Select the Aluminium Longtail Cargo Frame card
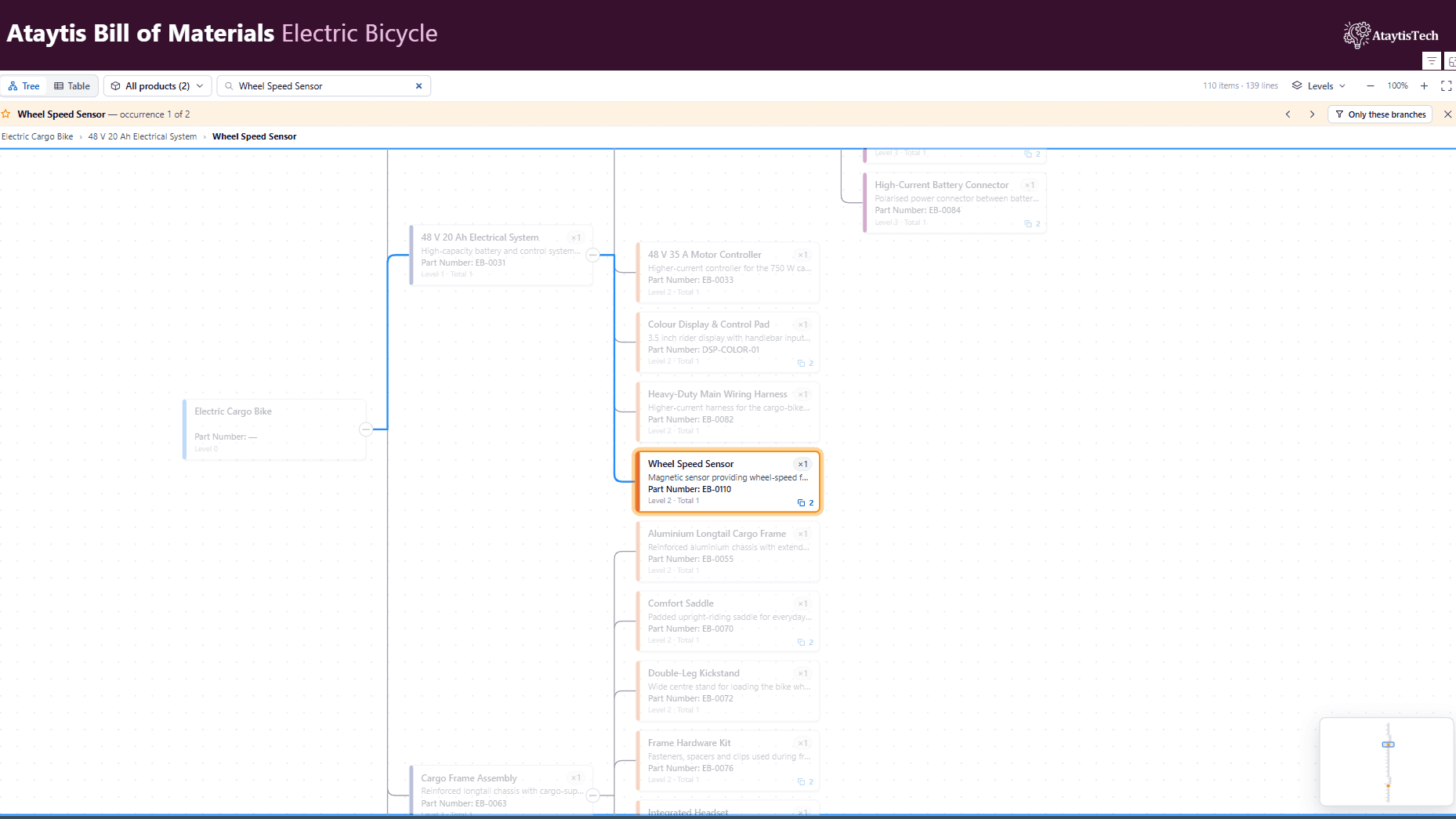The image size is (1456, 819). coord(728,552)
